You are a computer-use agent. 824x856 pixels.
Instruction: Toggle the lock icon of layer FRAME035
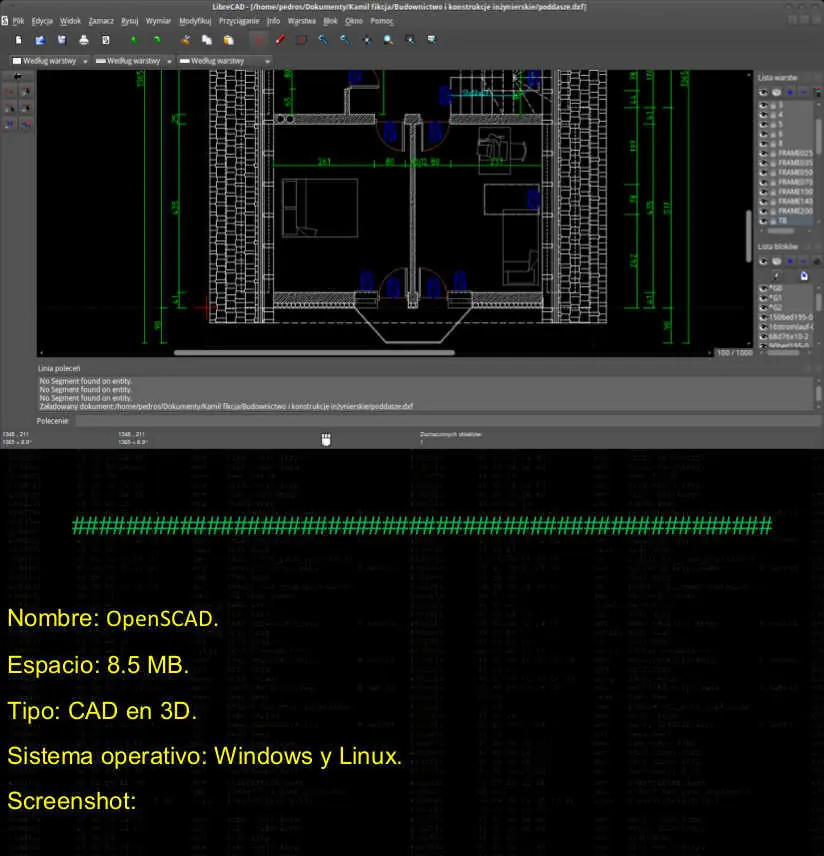pyautogui.click(x=773, y=163)
